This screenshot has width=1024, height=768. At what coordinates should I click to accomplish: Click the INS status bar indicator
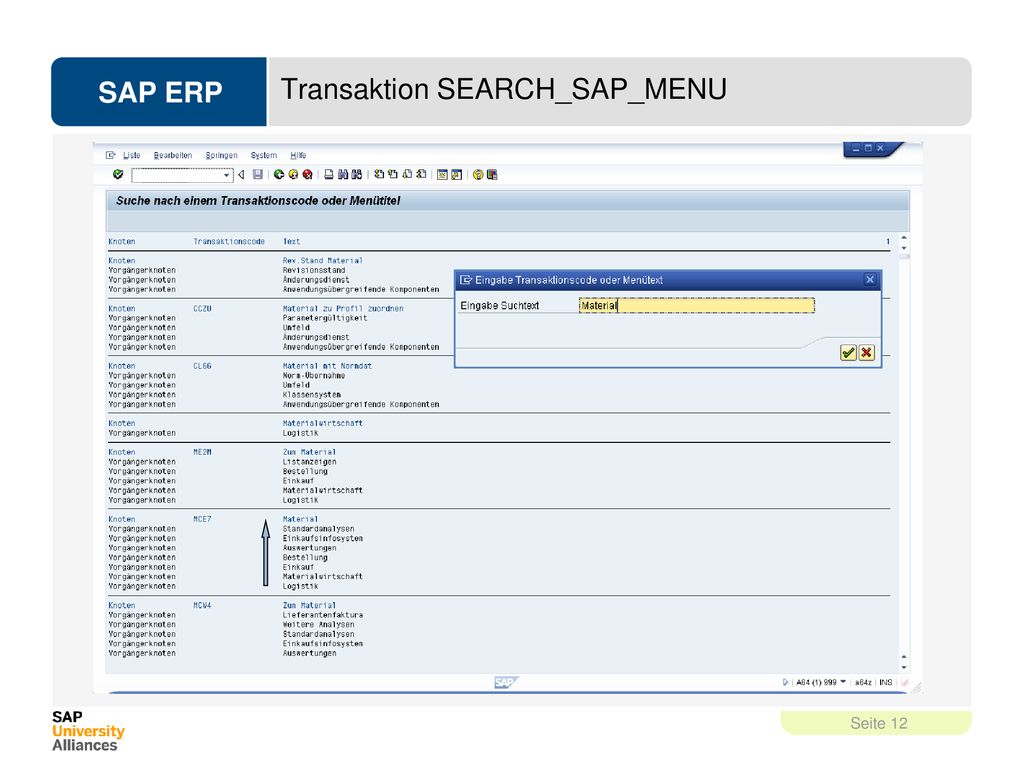[x=886, y=682]
